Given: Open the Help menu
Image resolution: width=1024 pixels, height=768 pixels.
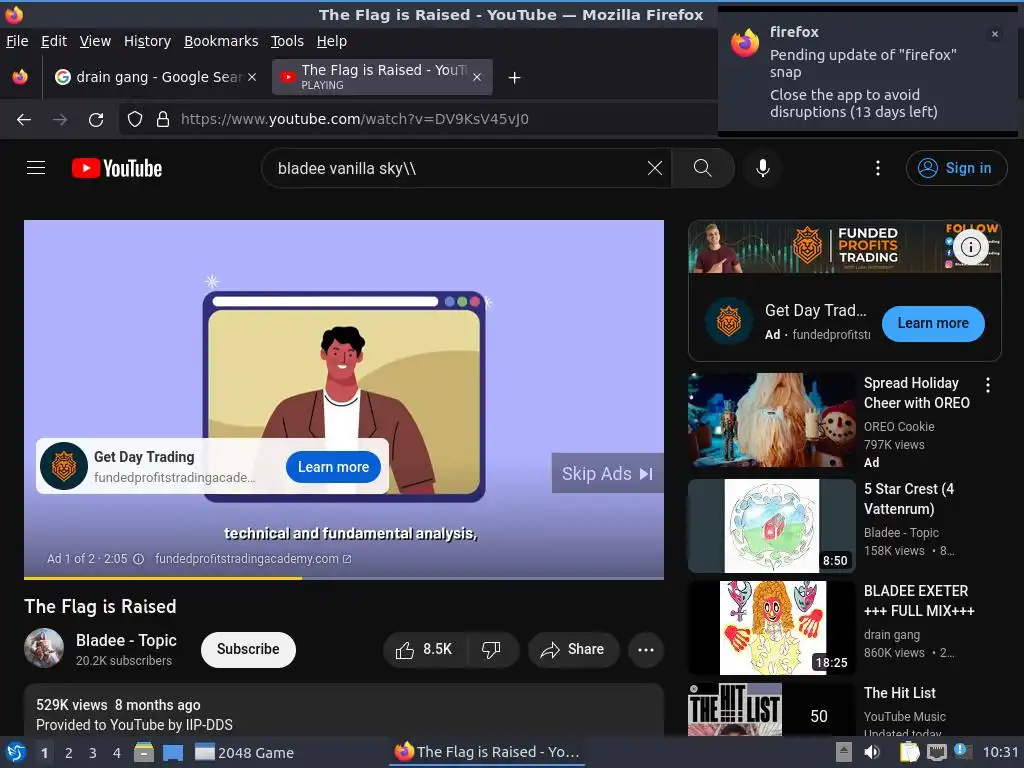Looking at the screenshot, I should [x=332, y=41].
